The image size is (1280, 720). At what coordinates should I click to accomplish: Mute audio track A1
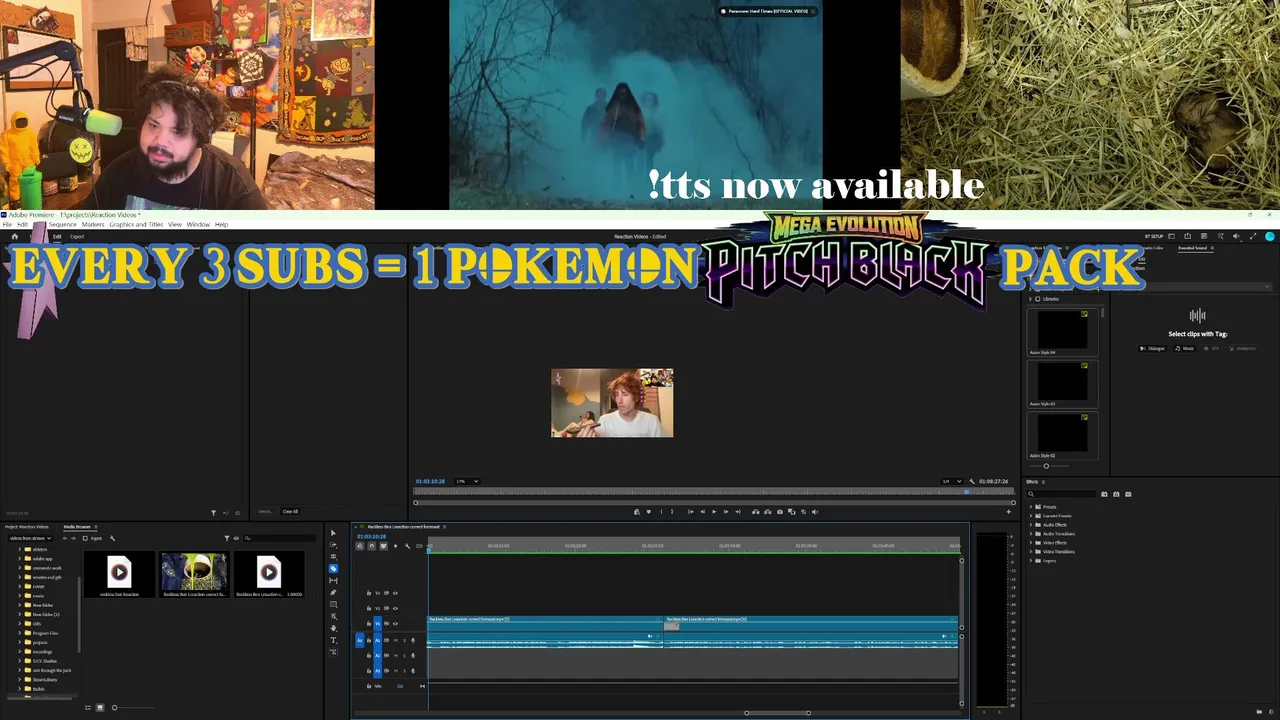coord(395,640)
